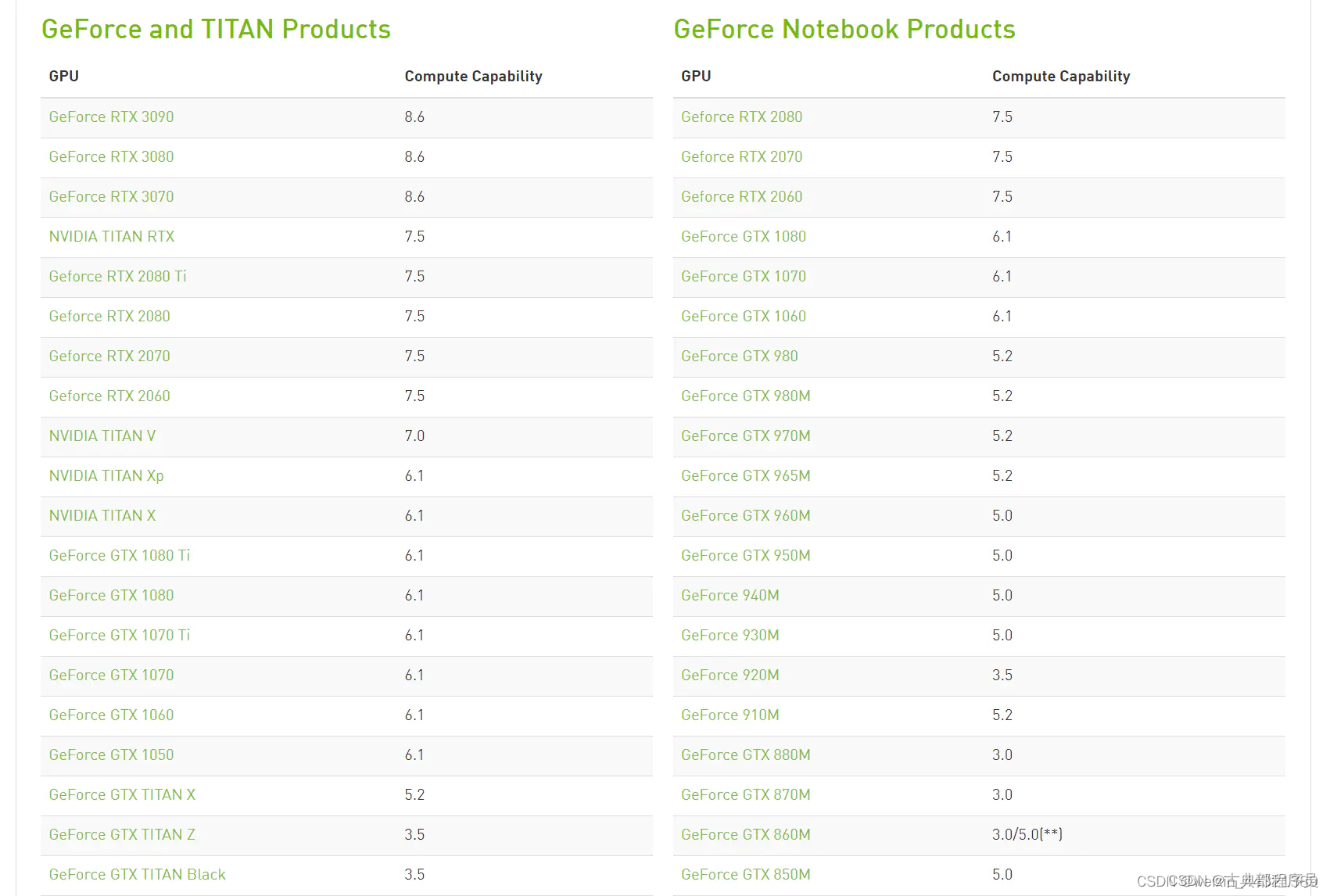Open GeForce GTX 980 notebook link
Viewport: 1330px width, 896px height.
pyautogui.click(x=740, y=357)
